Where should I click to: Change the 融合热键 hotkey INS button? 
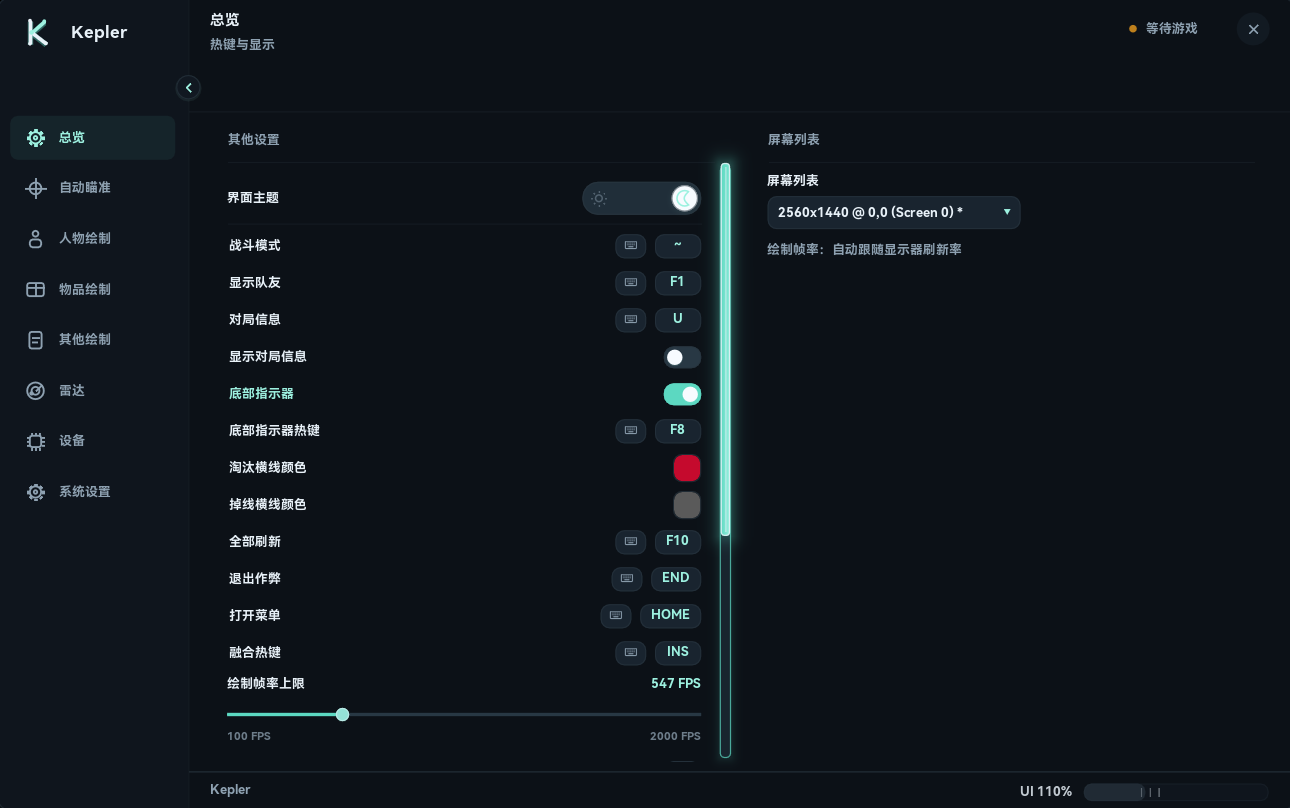(677, 652)
